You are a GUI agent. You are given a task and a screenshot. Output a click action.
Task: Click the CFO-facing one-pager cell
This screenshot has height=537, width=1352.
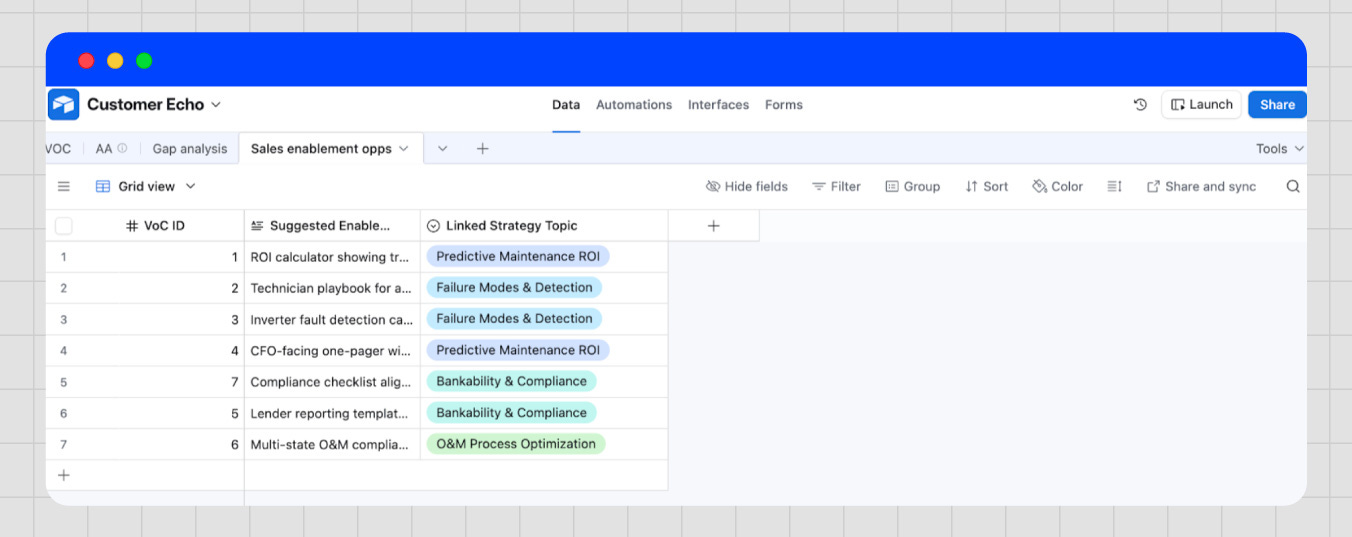point(332,351)
